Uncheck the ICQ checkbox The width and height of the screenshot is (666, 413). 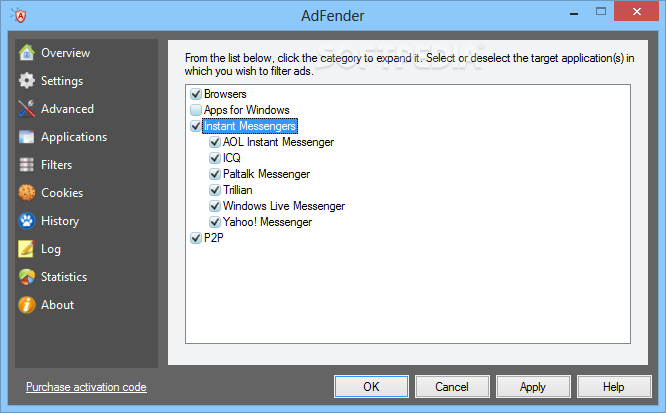point(215,158)
